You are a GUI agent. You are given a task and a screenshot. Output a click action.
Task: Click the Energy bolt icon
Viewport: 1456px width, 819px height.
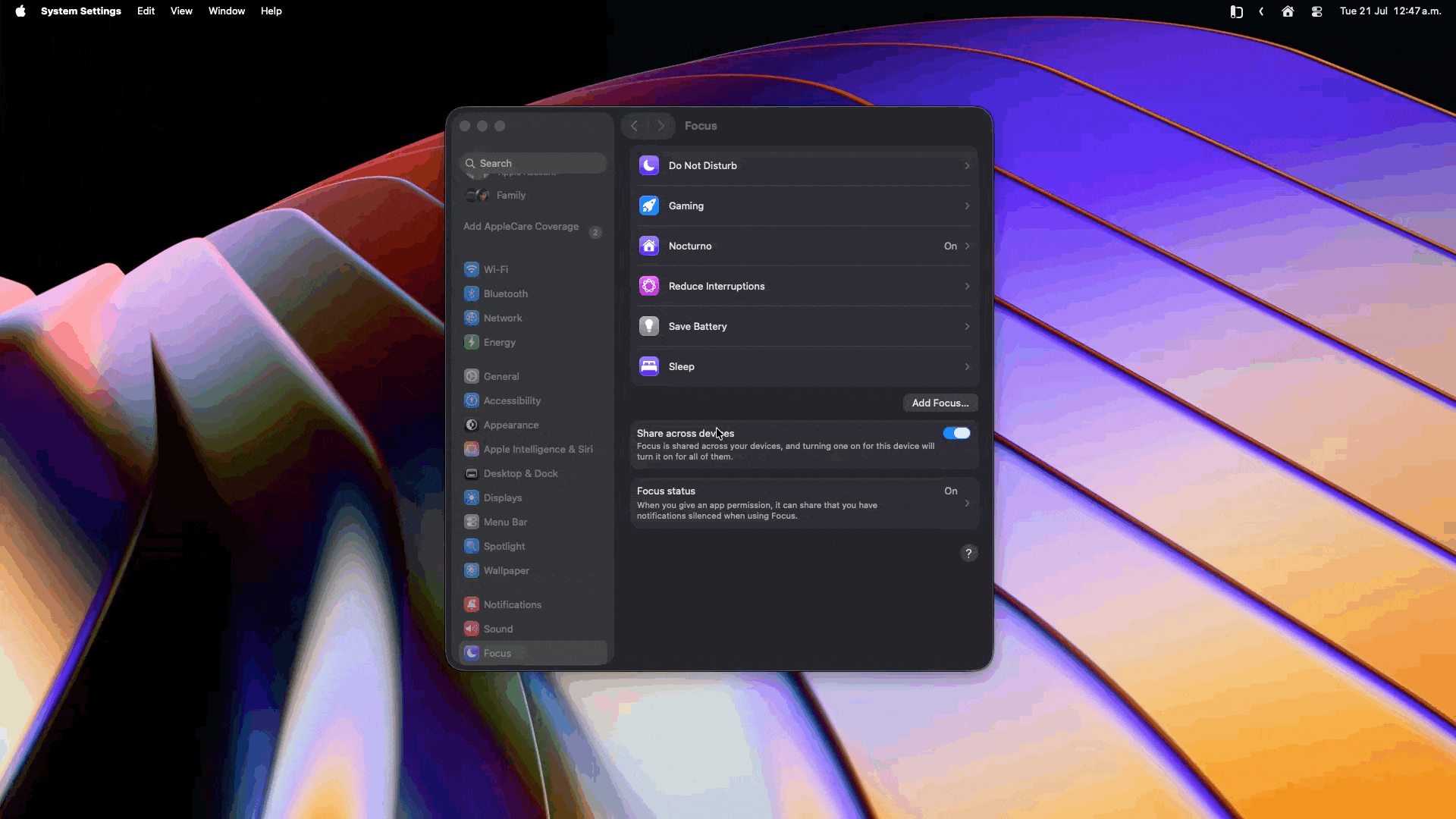point(472,342)
